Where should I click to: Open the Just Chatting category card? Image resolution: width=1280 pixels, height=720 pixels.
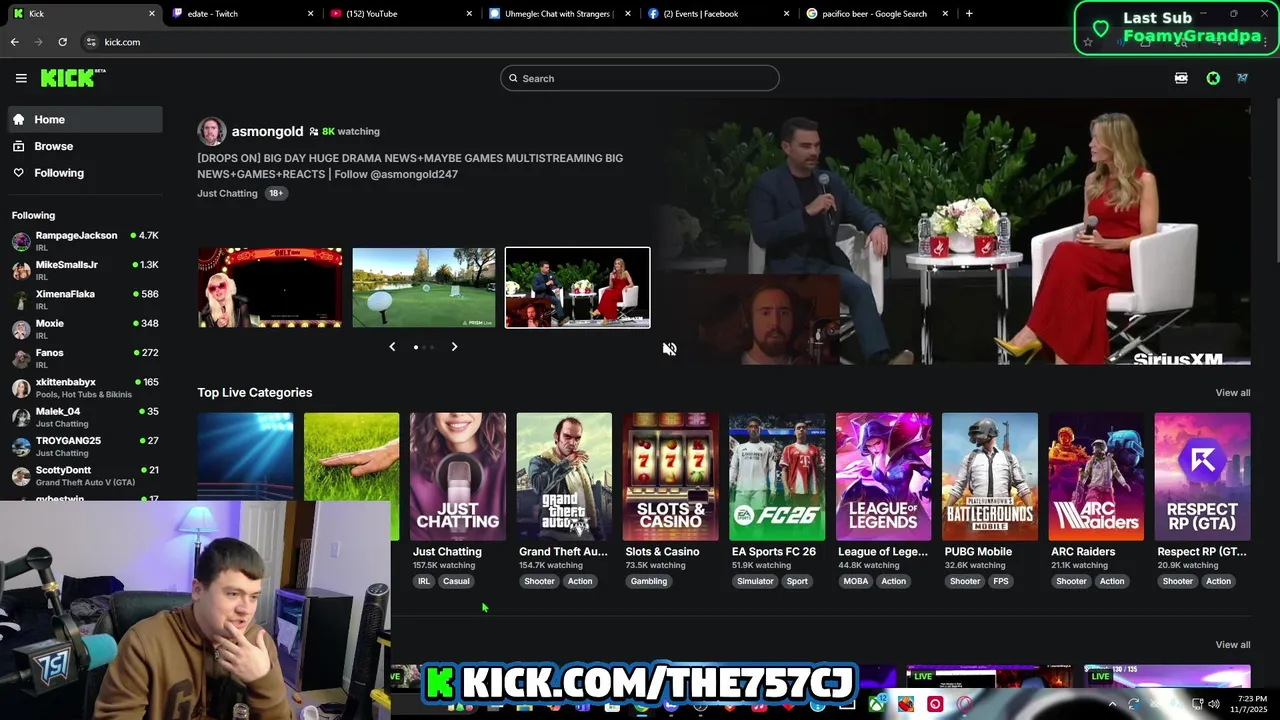pos(457,477)
